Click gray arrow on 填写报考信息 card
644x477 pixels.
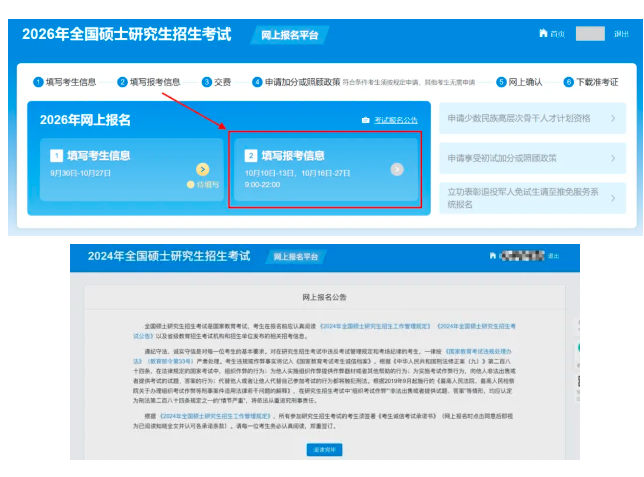(x=397, y=169)
